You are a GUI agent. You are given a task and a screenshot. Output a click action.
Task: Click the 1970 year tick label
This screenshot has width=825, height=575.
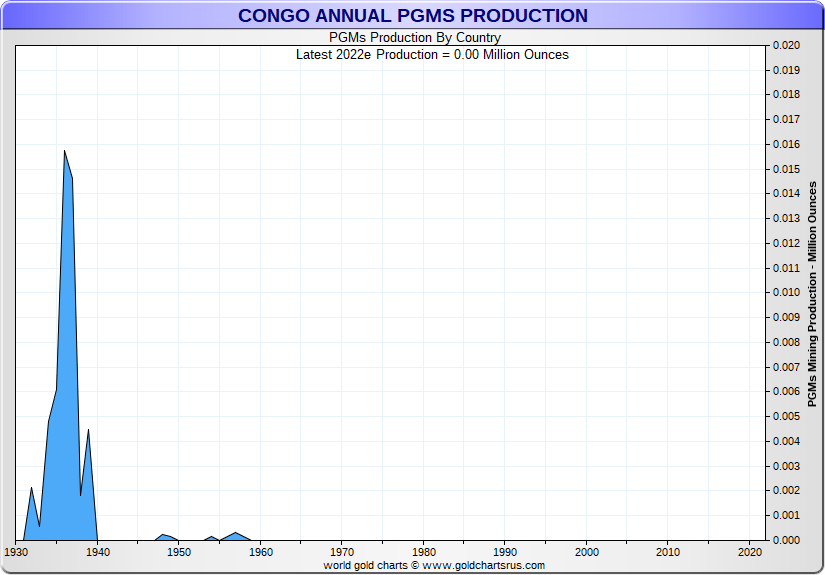tap(342, 552)
